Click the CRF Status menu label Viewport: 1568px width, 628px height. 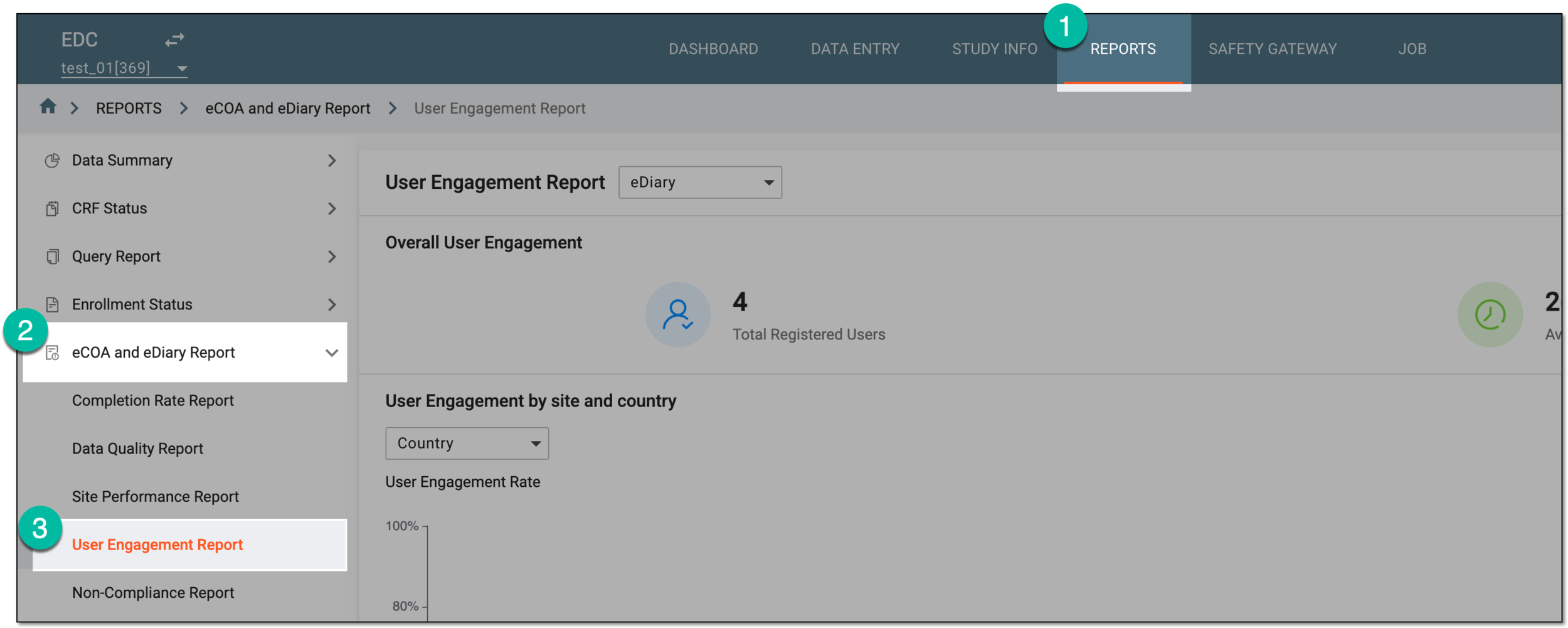pyautogui.click(x=109, y=208)
